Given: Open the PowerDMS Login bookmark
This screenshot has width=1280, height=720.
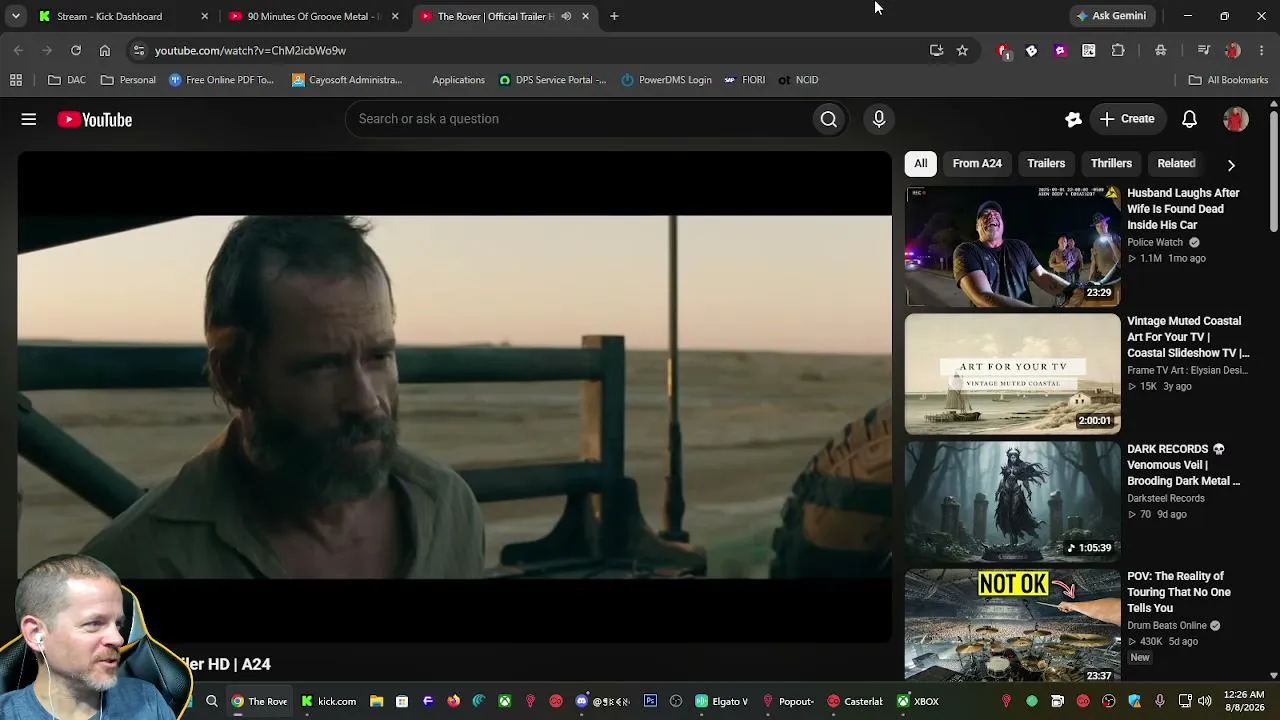Looking at the screenshot, I should pyautogui.click(x=666, y=80).
